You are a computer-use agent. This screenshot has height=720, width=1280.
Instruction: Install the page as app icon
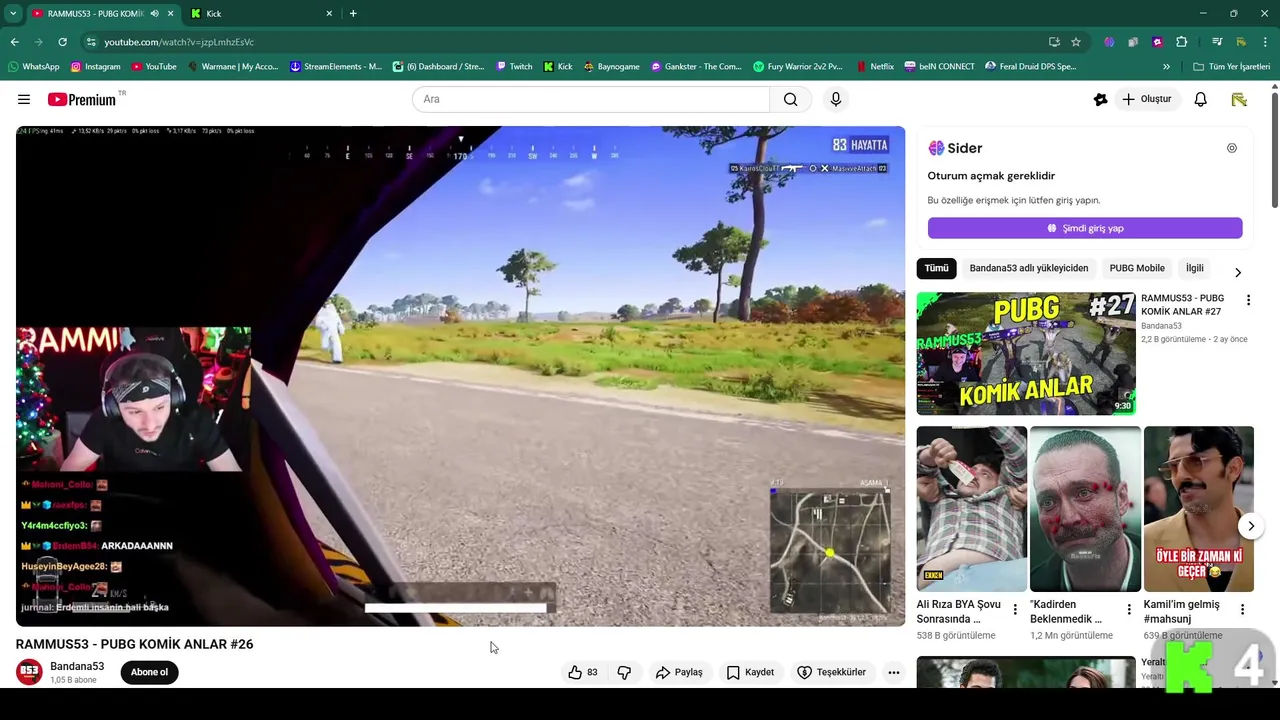[x=1054, y=42]
